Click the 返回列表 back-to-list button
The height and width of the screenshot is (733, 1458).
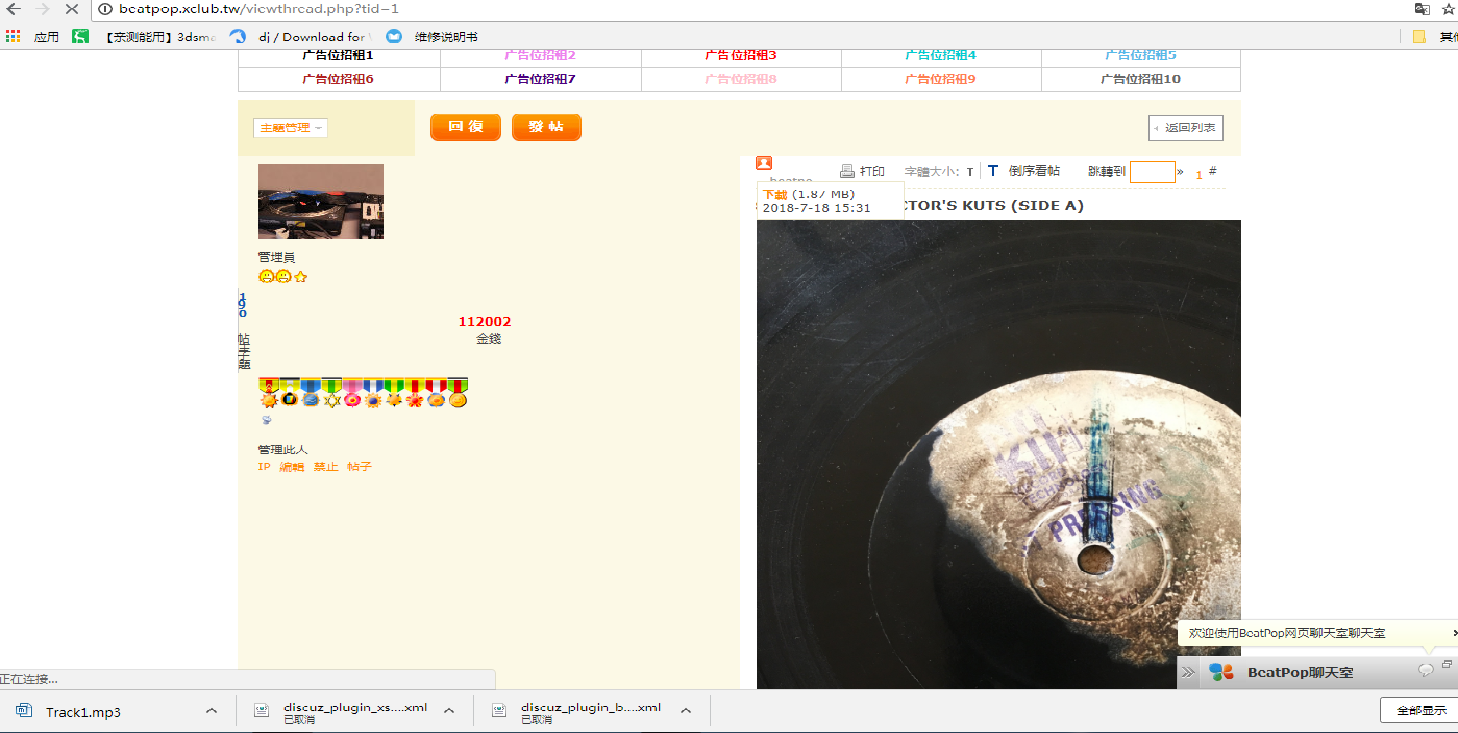click(x=1185, y=128)
